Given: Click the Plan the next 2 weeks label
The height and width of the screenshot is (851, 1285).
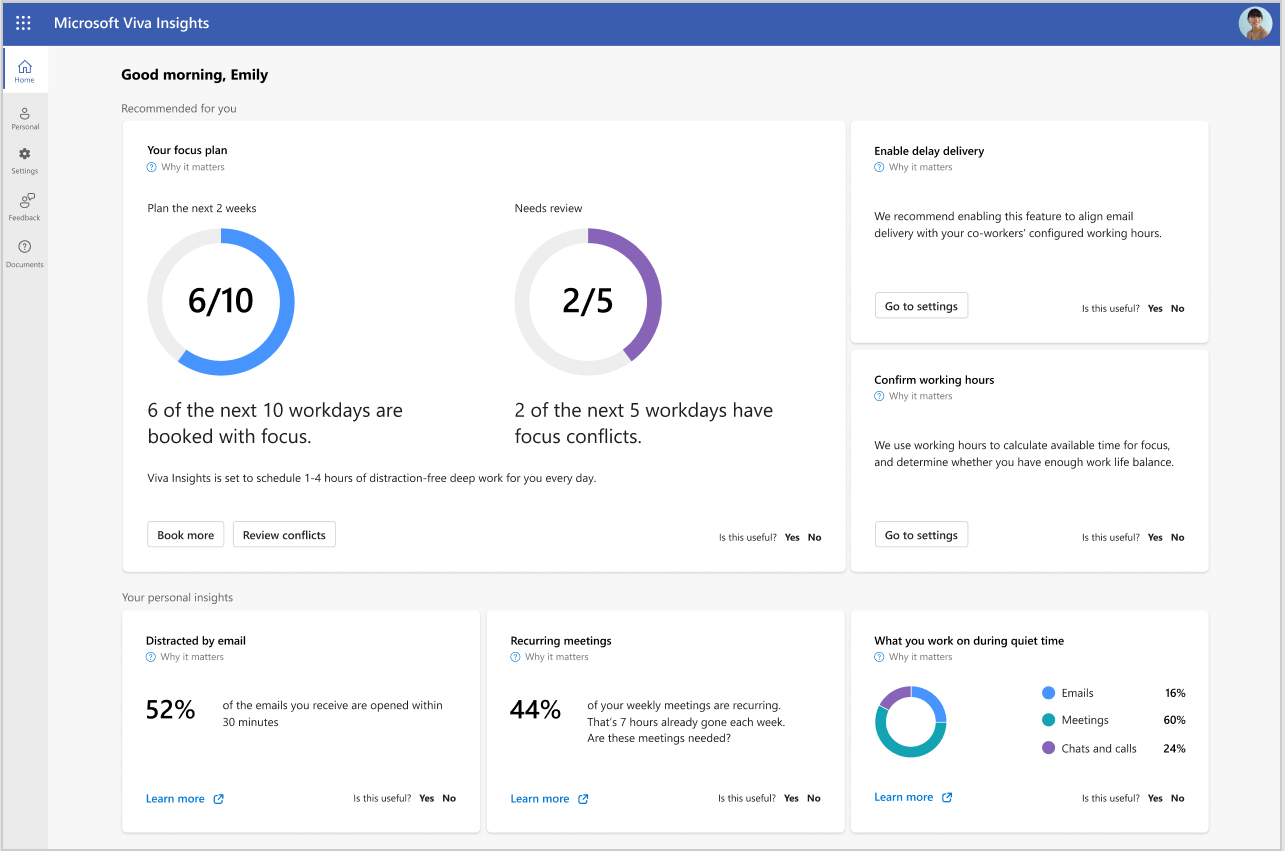Looking at the screenshot, I should pos(202,208).
